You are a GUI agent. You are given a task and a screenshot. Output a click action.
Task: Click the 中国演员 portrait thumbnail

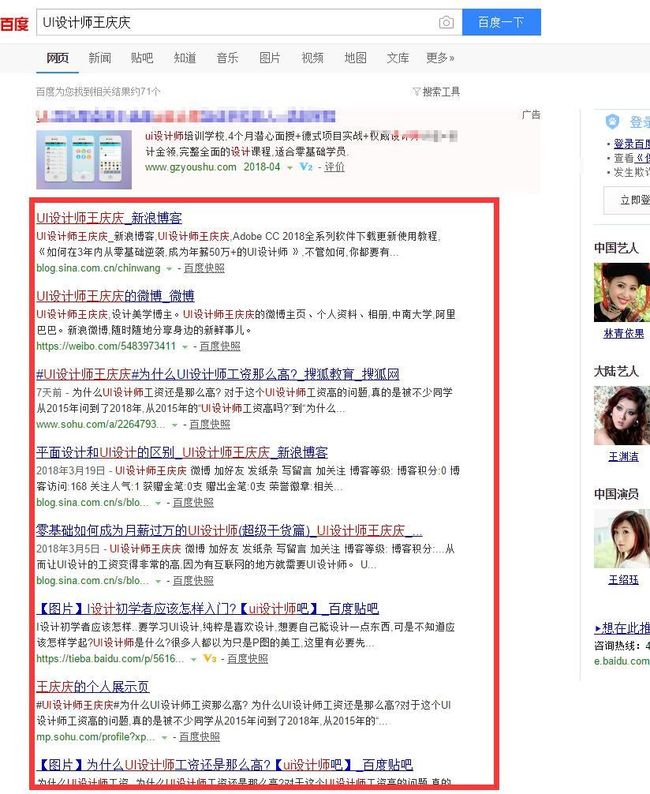(622, 538)
